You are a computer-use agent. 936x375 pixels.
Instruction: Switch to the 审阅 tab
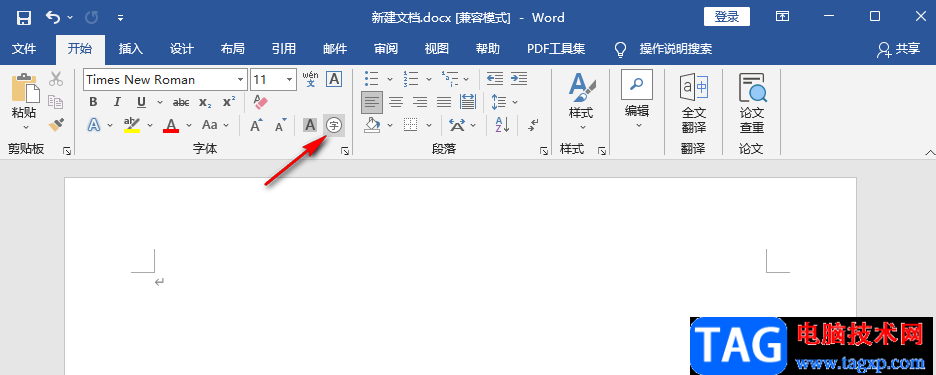(386, 49)
